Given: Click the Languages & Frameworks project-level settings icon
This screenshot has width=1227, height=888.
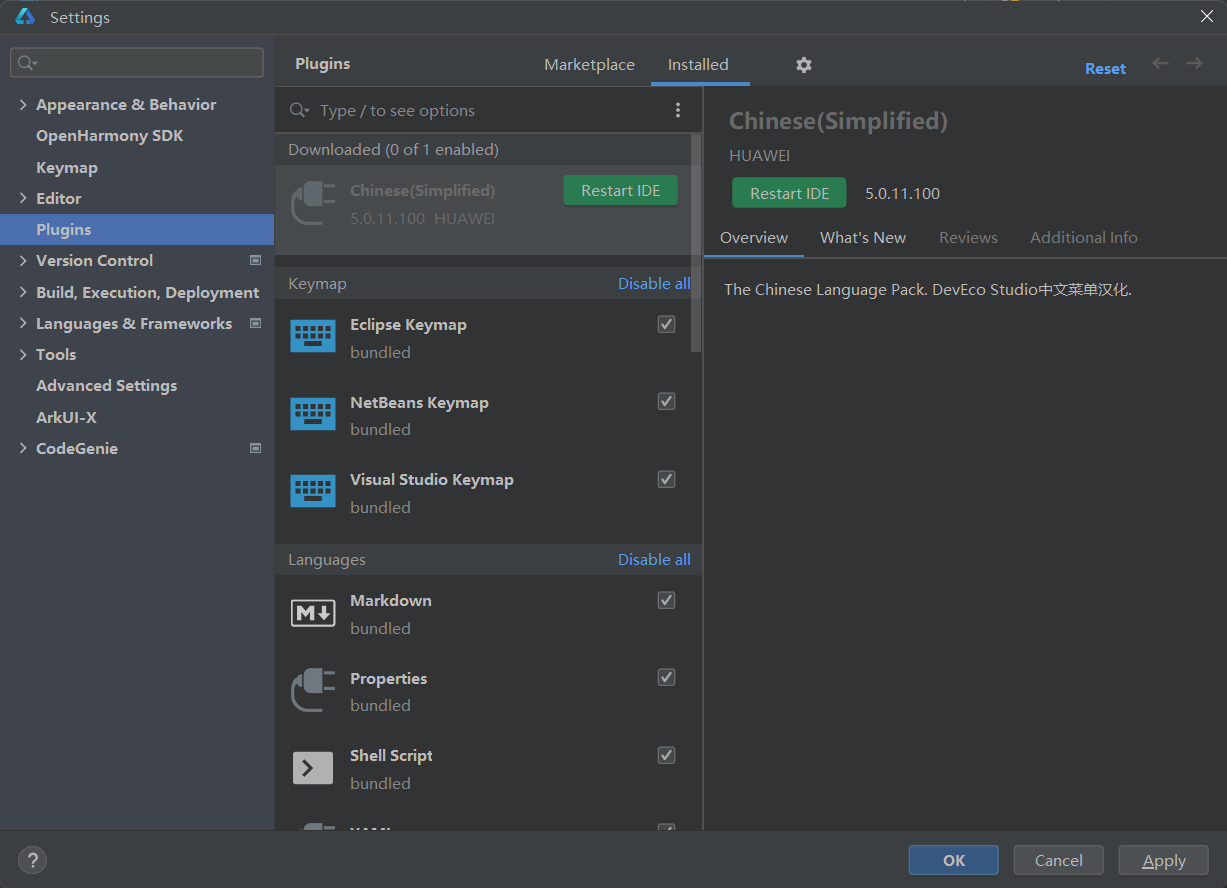Looking at the screenshot, I should click(255, 323).
